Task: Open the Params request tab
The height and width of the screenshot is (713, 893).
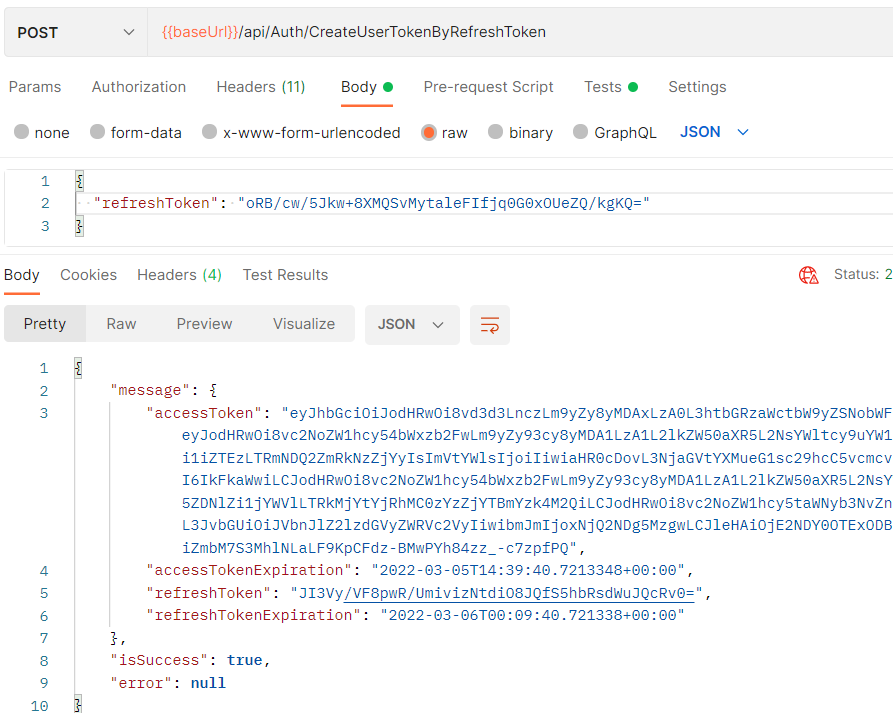Action: tap(35, 87)
